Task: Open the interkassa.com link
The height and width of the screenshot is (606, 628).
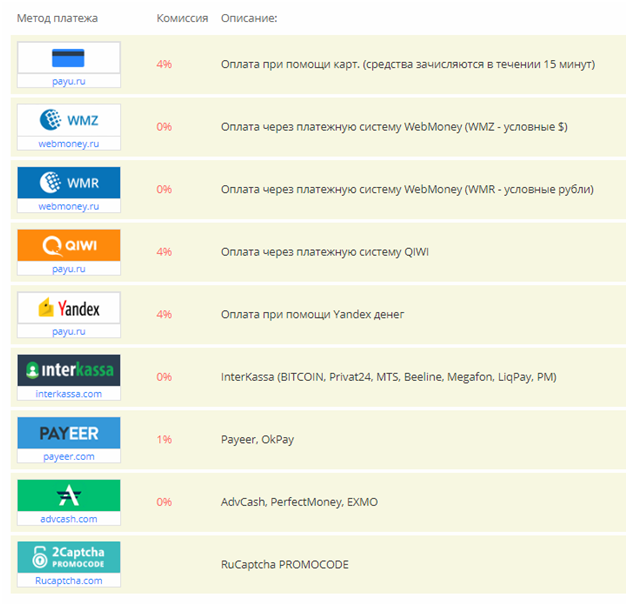Action: (x=68, y=394)
